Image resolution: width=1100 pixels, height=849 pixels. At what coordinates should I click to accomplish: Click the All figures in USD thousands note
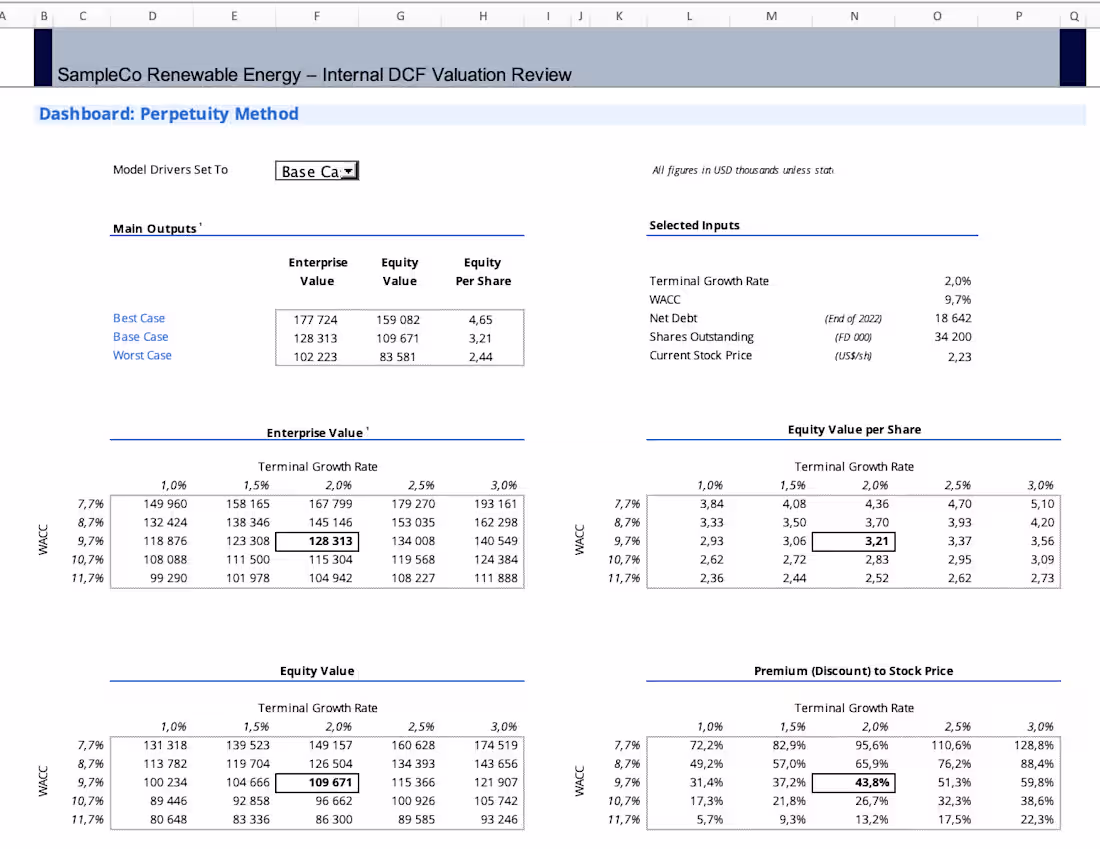pyautogui.click(x=743, y=170)
